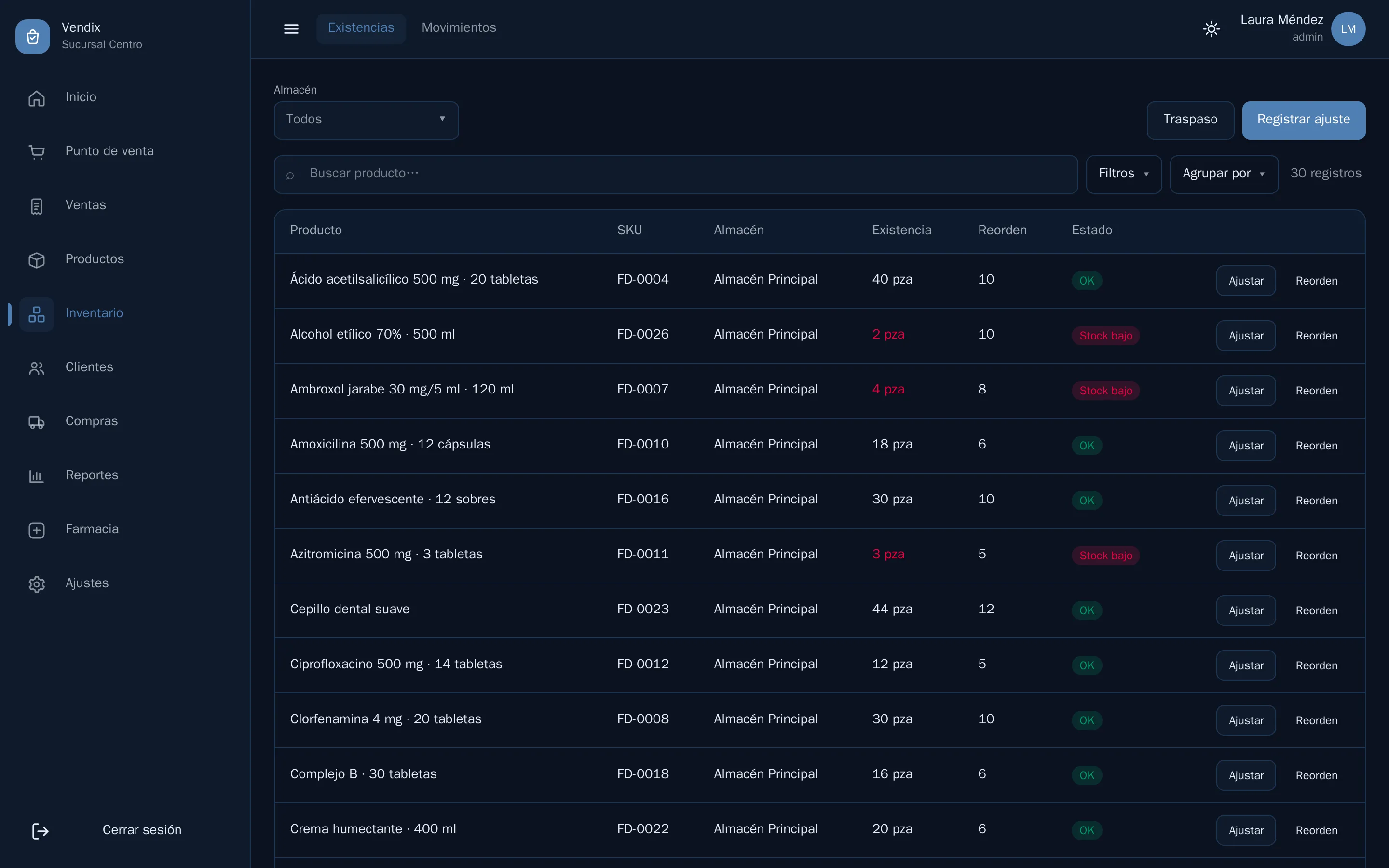The image size is (1389, 868).
Task: Switch theme using the sun icon
Action: pyautogui.click(x=1211, y=29)
